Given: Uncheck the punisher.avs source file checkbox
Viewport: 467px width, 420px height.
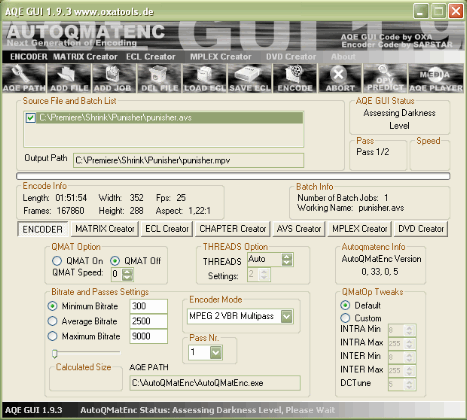Looking at the screenshot, I should coord(31,118).
